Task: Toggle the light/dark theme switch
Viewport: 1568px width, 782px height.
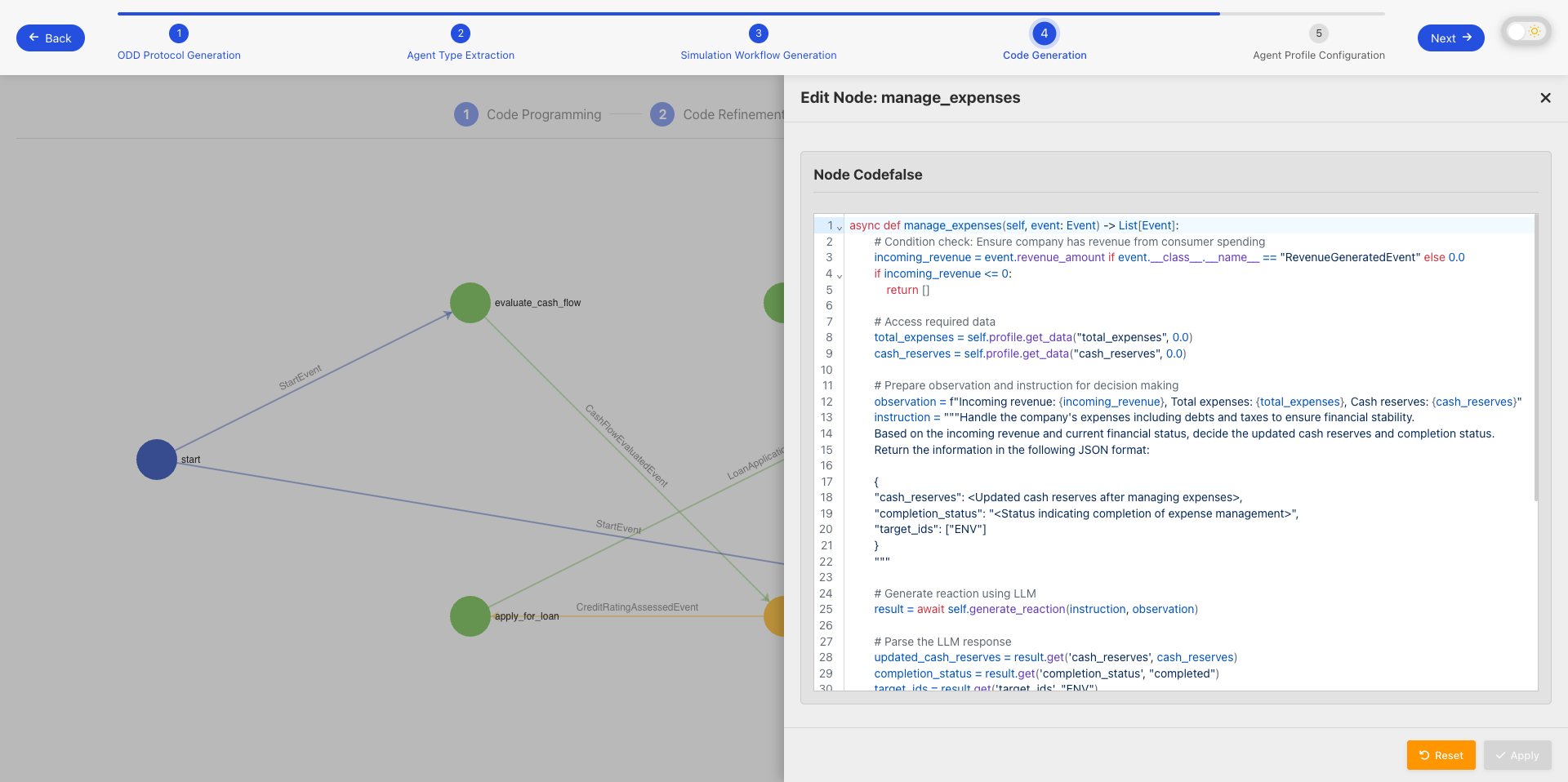Action: tap(1525, 32)
